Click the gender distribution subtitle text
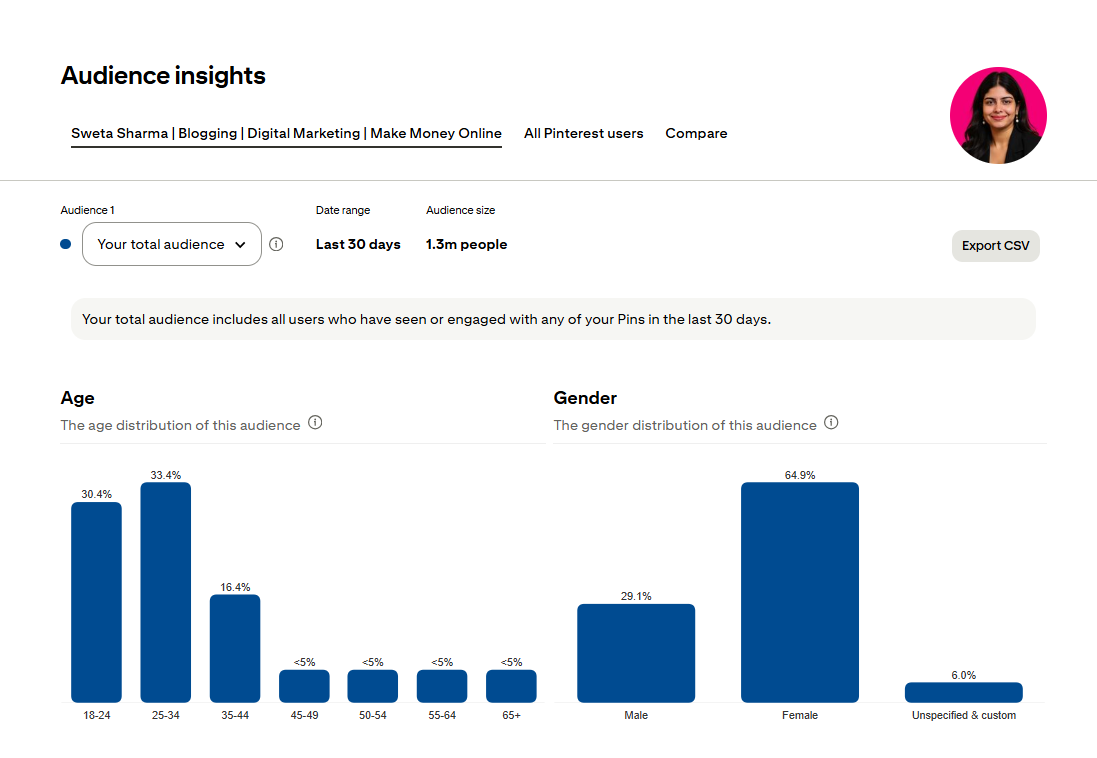 click(685, 426)
